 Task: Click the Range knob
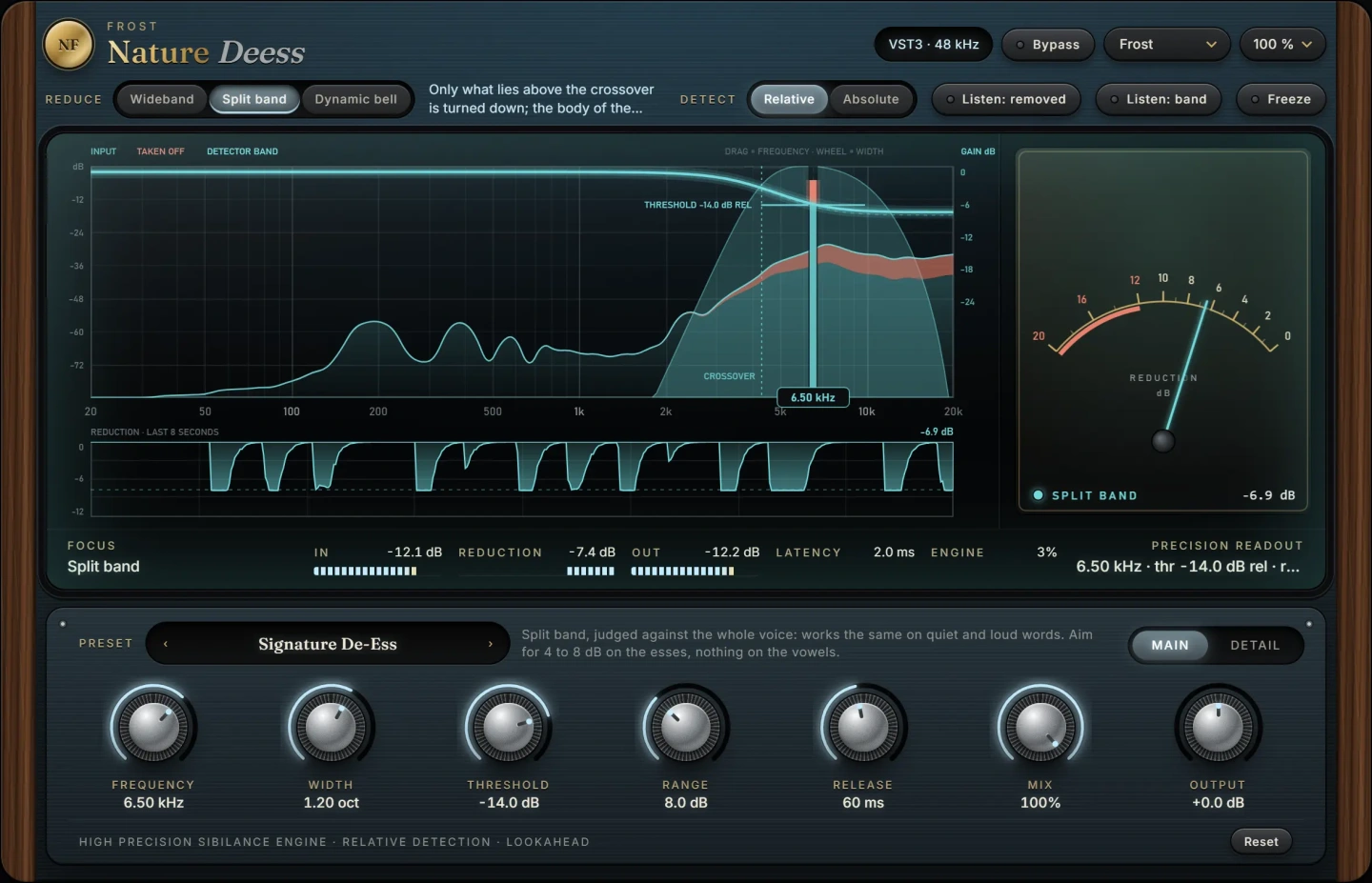[685, 728]
